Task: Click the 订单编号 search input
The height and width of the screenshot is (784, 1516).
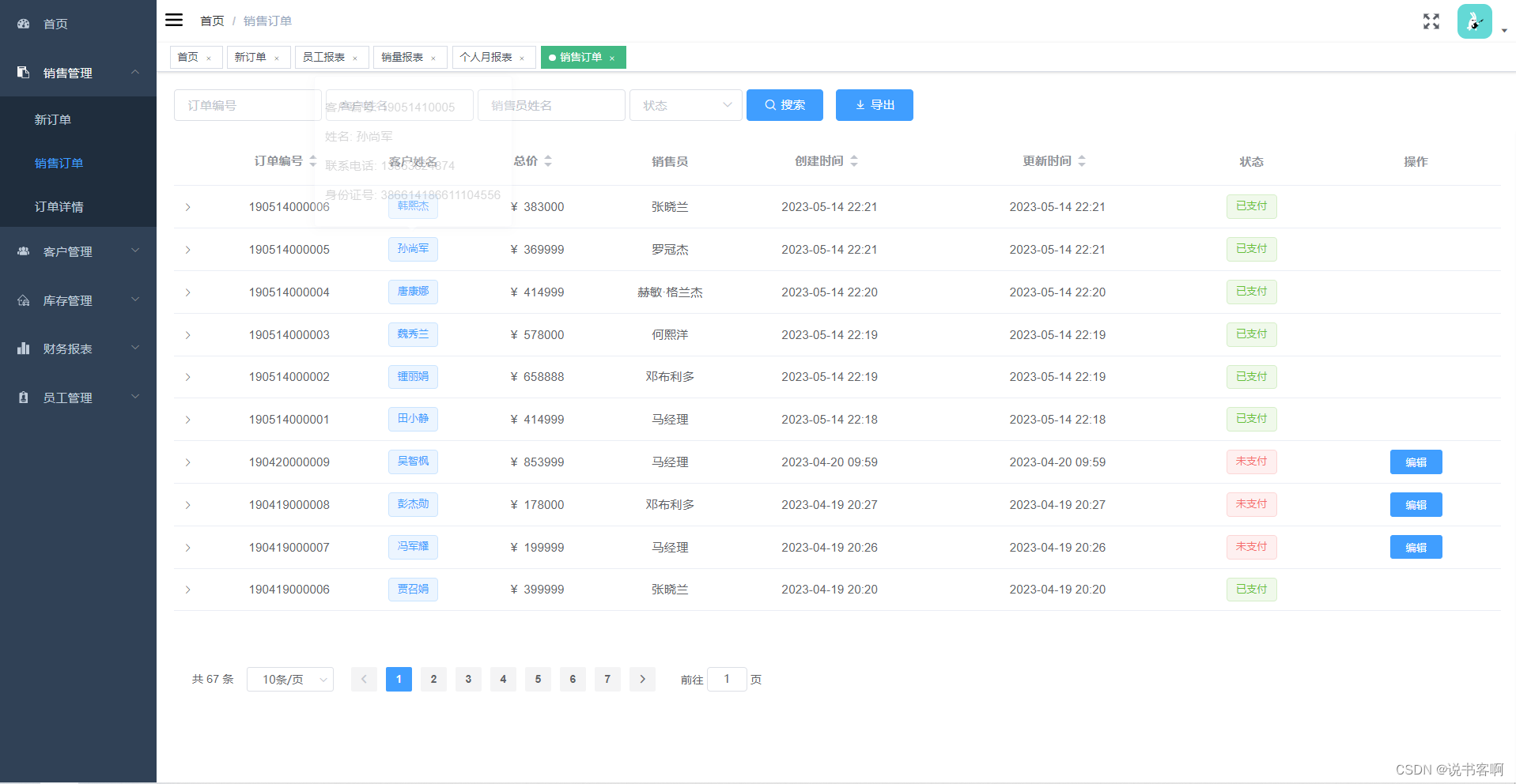Action: pyautogui.click(x=248, y=105)
